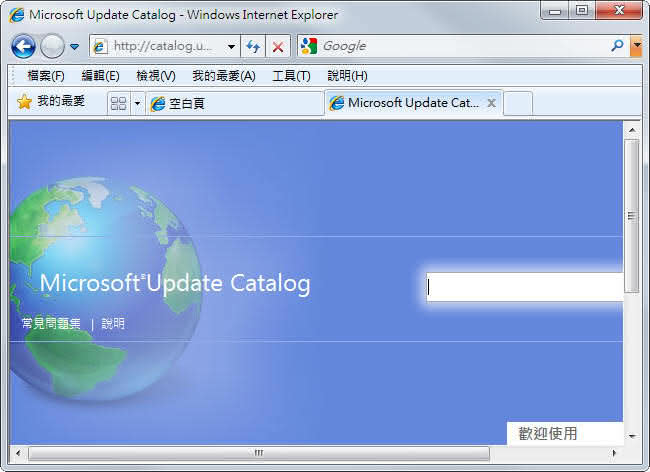This screenshot has width=650, height=472.
Task: Open the 我的最愛 favorites star button
Action: [51, 101]
